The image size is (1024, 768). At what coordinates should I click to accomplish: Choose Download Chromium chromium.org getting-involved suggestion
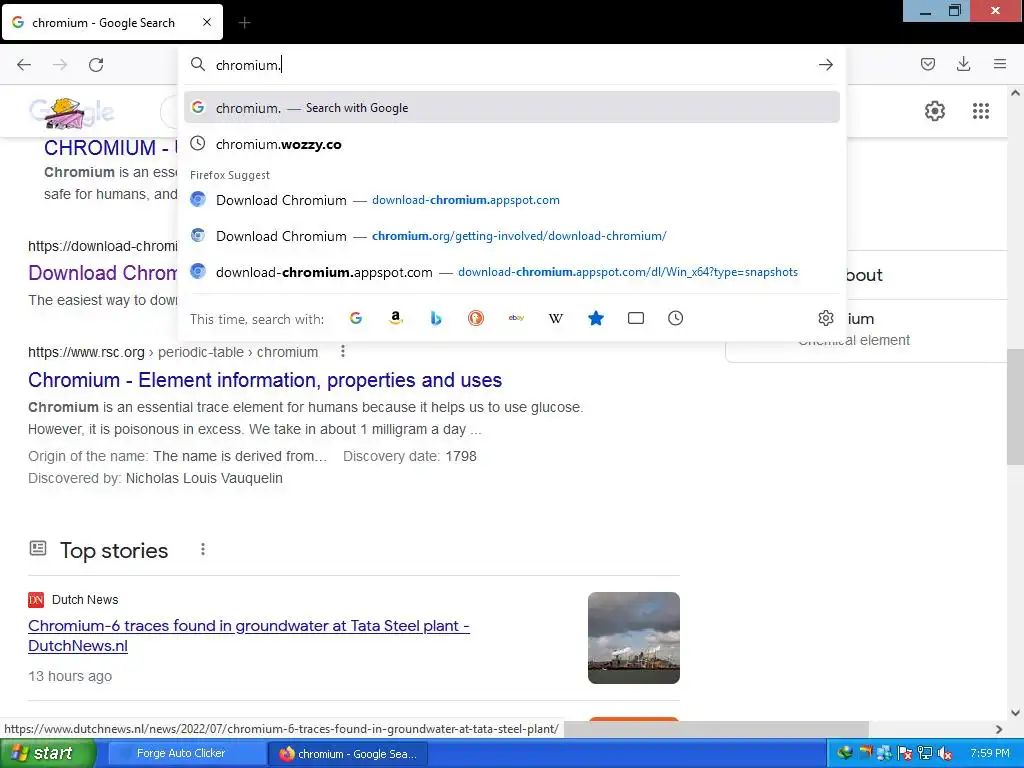tap(512, 236)
